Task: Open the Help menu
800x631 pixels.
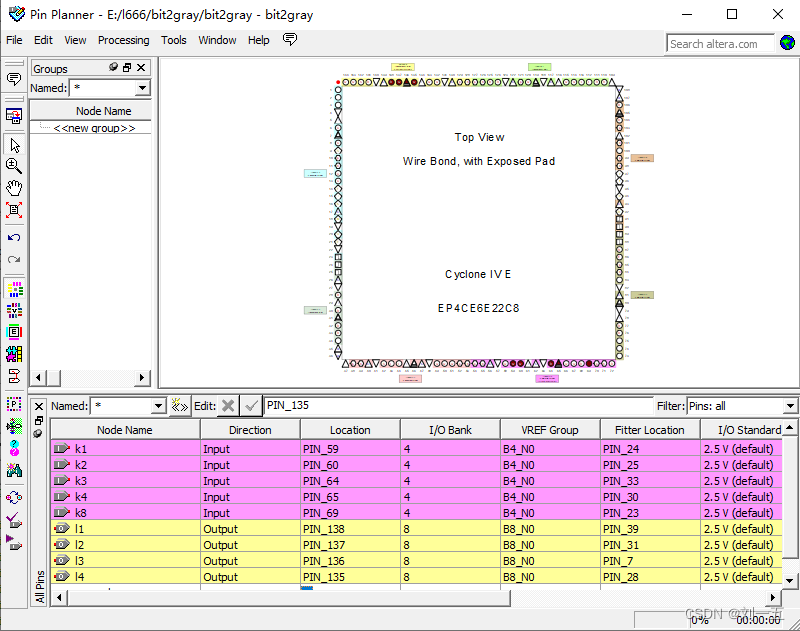Action: (259, 40)
